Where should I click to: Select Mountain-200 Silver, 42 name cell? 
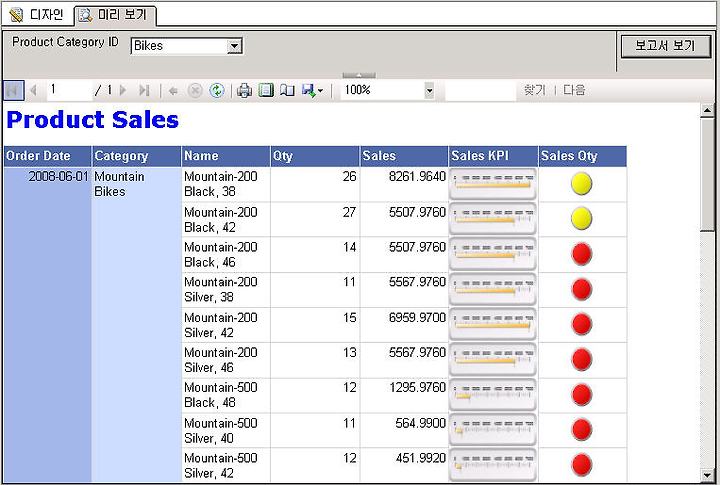(225, 325)
